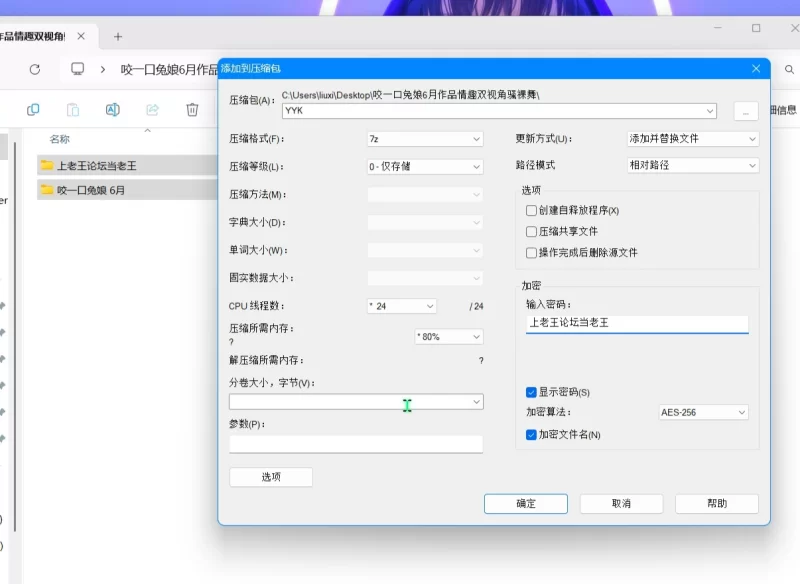Click the Rename icon in Explorer toolbar
The width and height of the screenshot is (800, 584).
(x=112, y=110)
